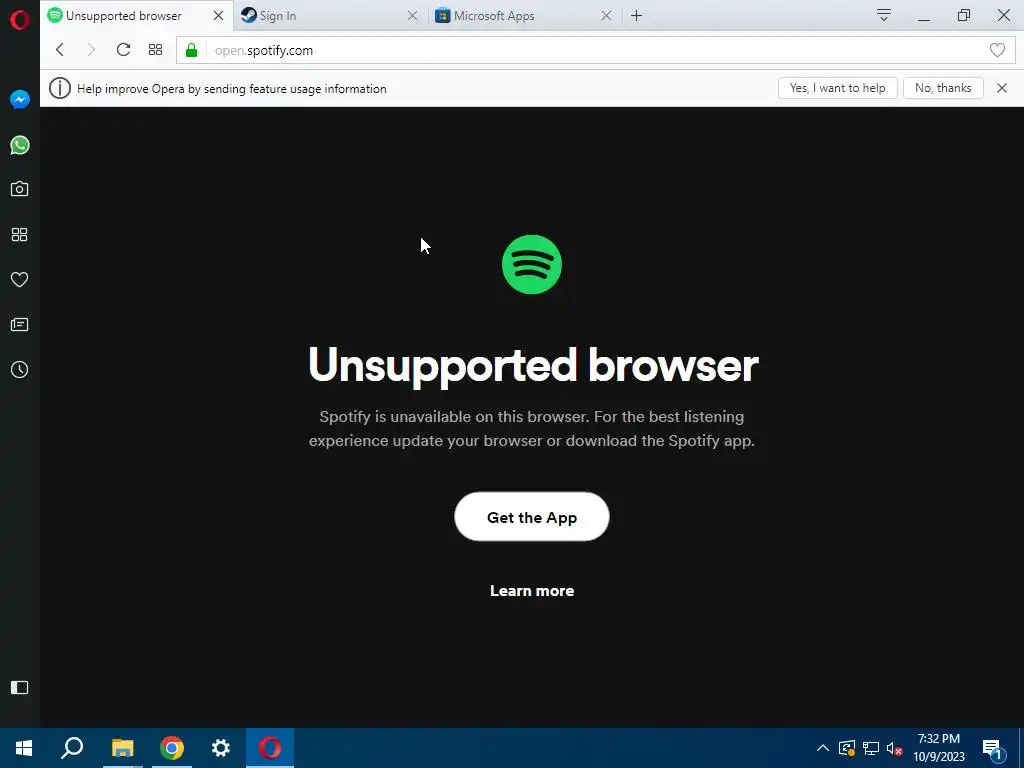Follow the Learn more link
1024x768 pixels.
tap(532, 590)
